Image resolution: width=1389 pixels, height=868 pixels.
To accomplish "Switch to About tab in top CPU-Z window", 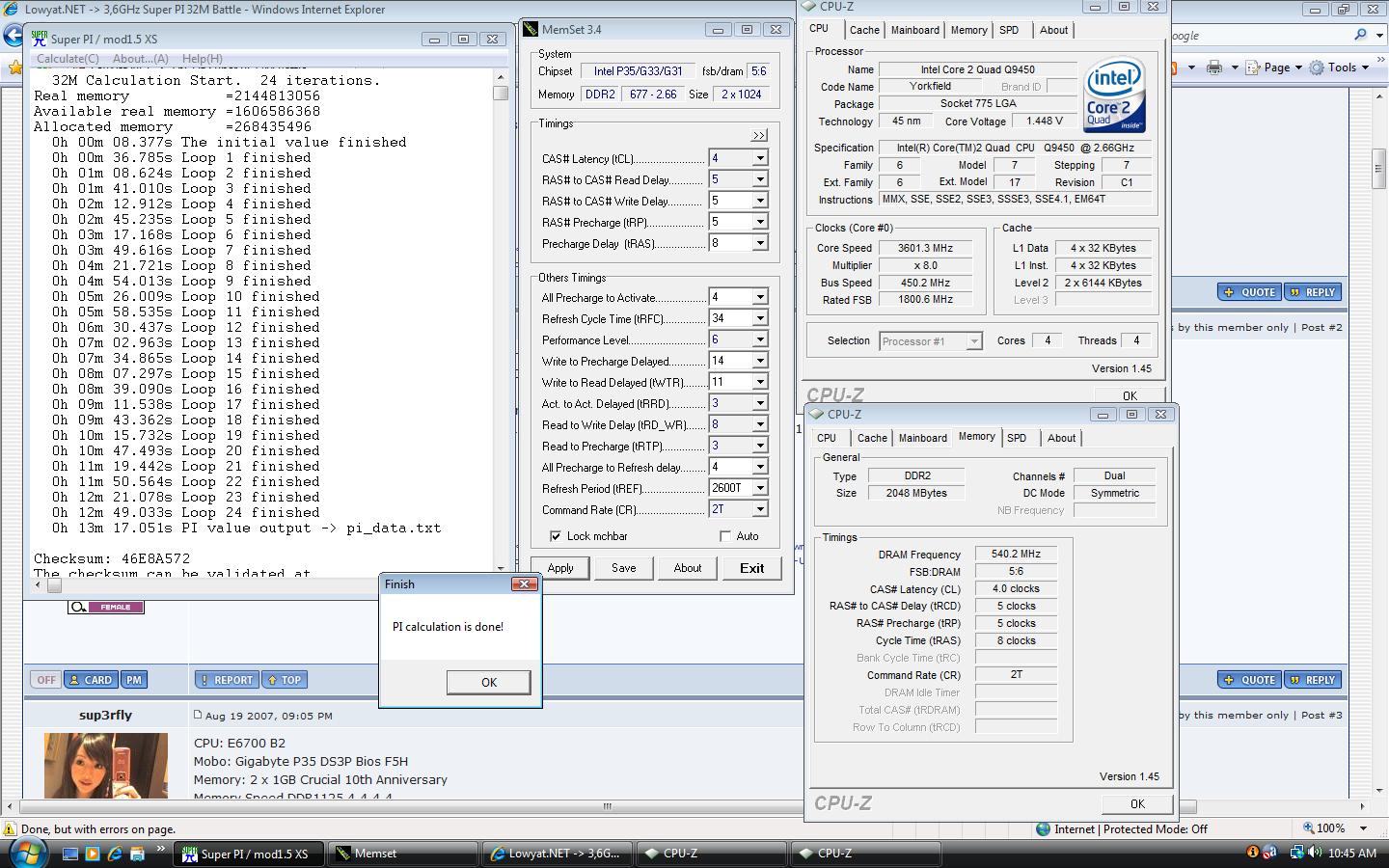I will pos(1053,30).
